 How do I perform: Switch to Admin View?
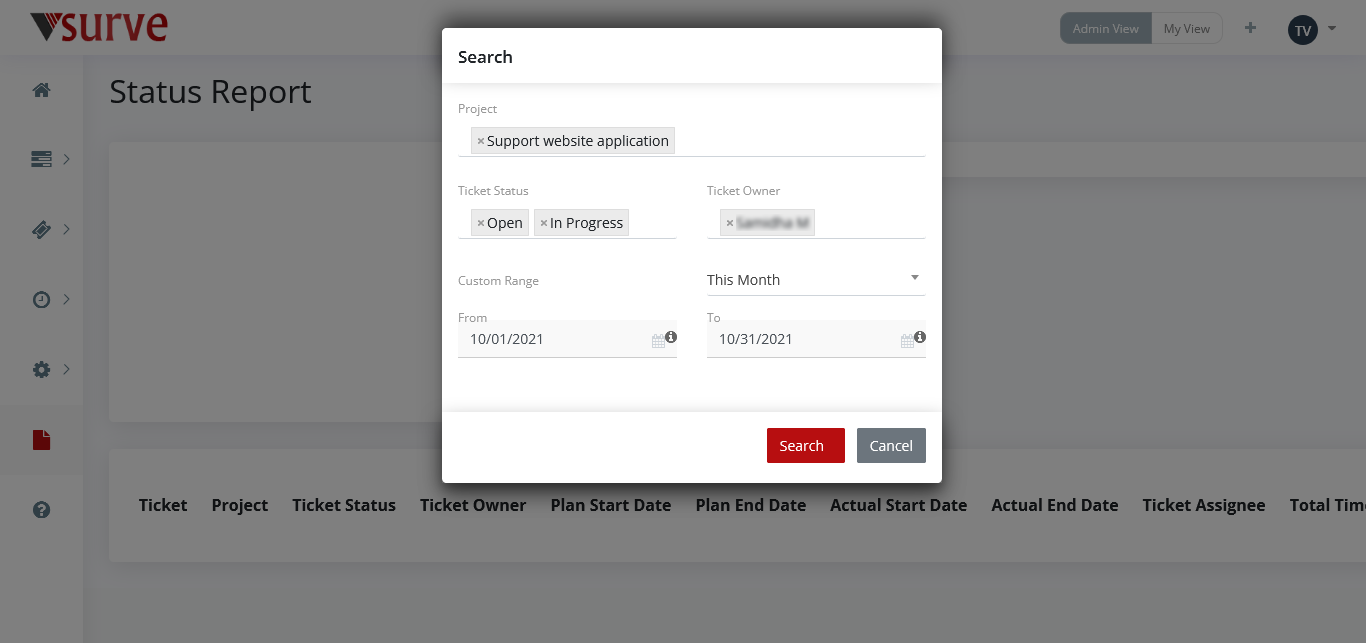(x=1106, y=29)
